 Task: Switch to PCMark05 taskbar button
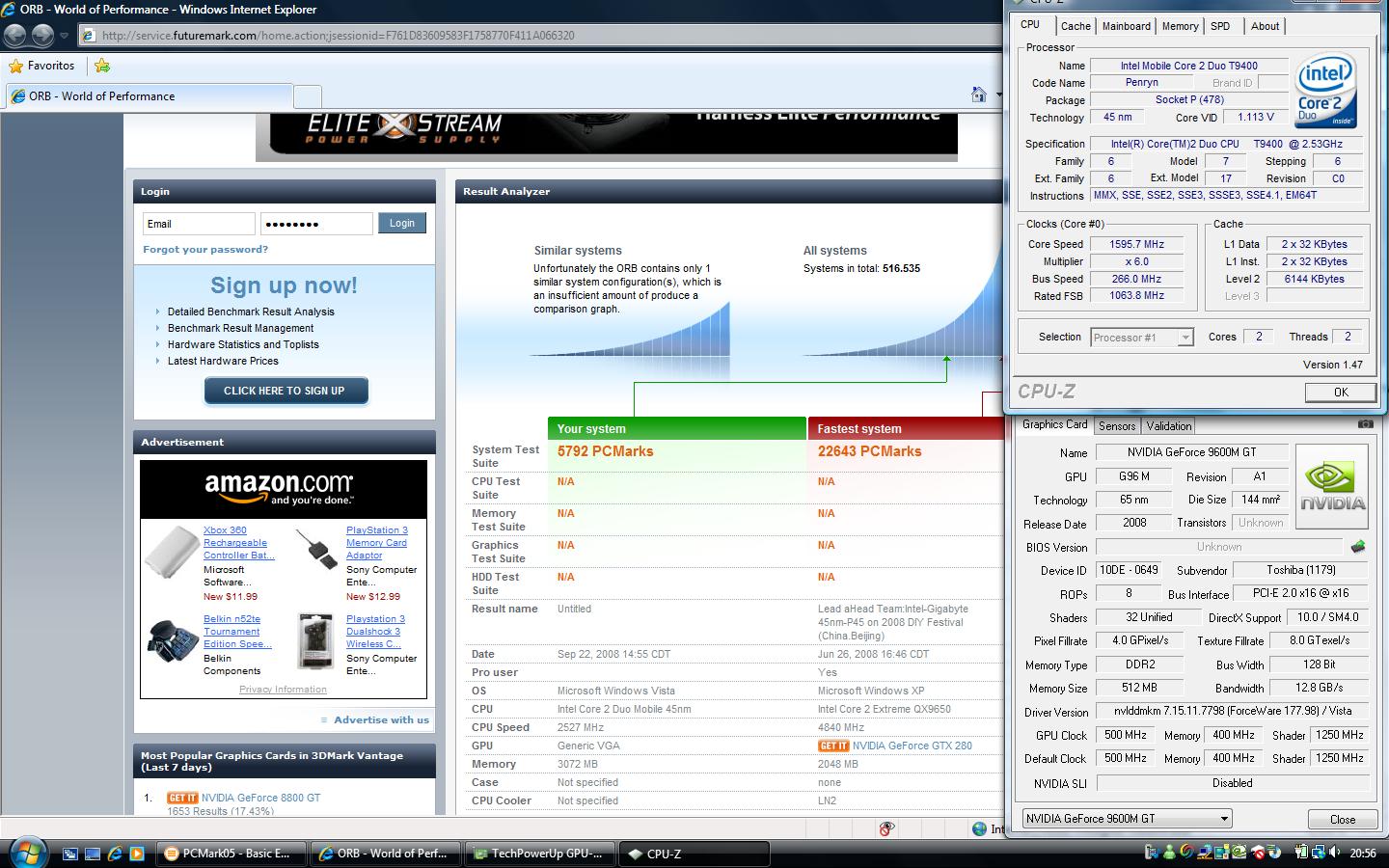(232, 854)
